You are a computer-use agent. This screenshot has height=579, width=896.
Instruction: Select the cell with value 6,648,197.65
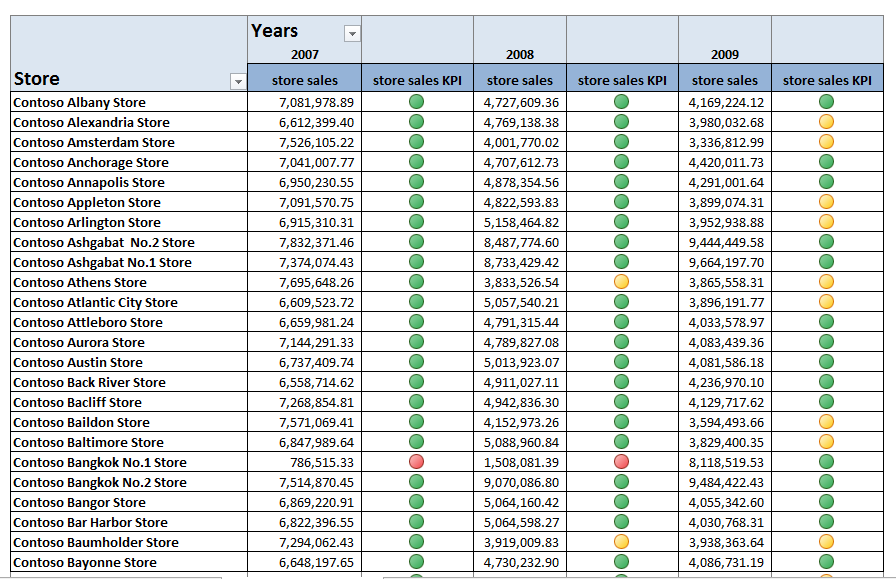pyautogui.click(x=305, y=562)
